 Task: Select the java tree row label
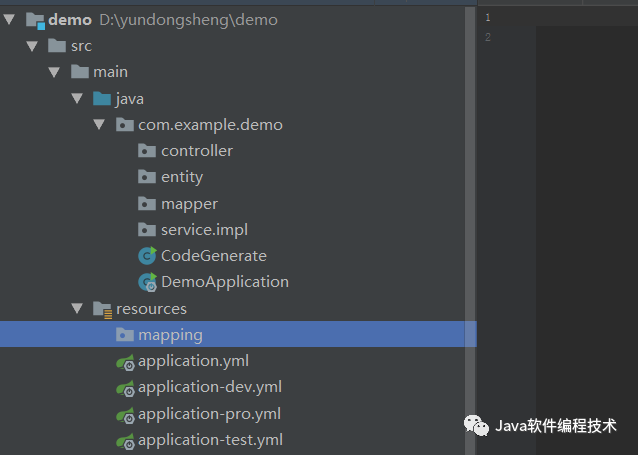(129, 99)
